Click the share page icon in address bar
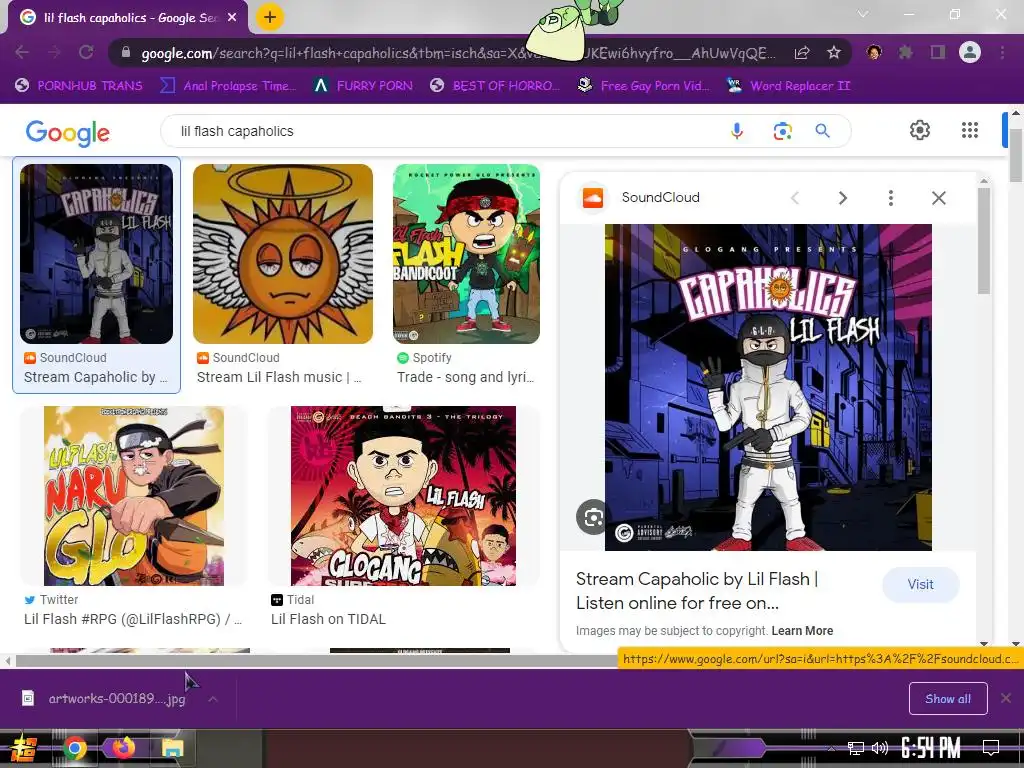The width and height of the screenshot is (1024, 768). [802, 53]
